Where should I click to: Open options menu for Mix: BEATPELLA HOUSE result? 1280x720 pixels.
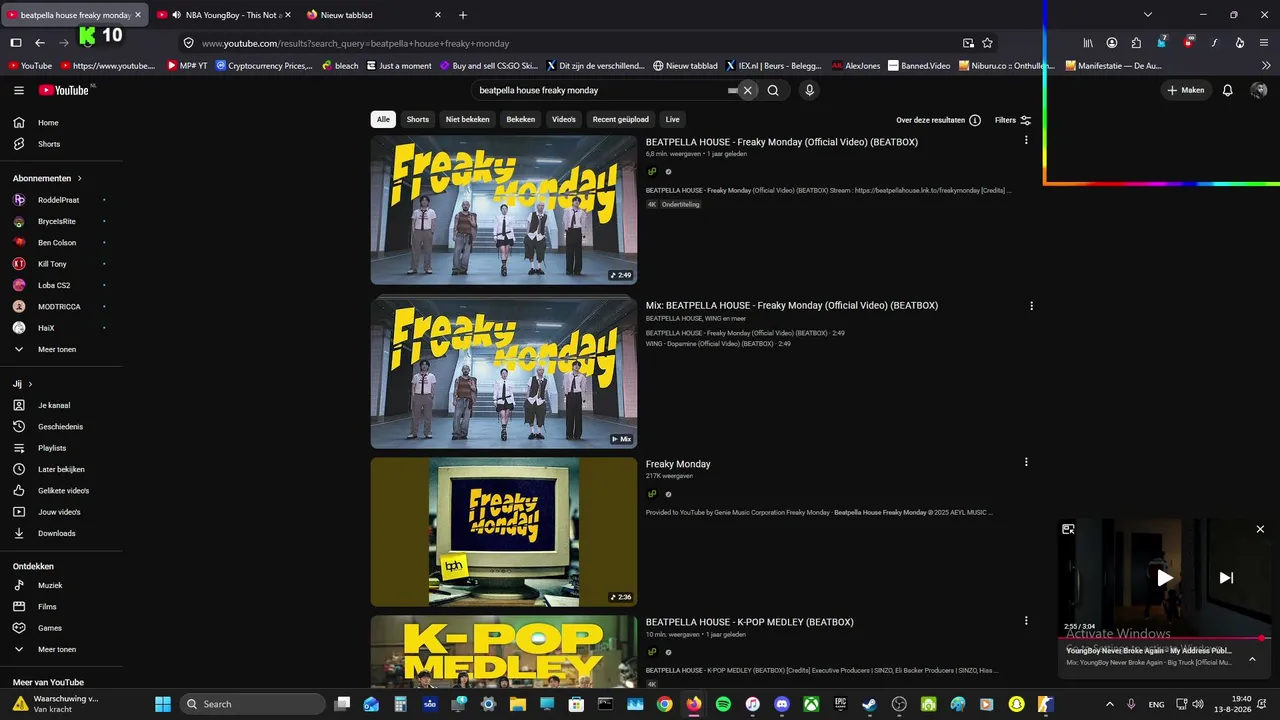tap(1031, 306)
